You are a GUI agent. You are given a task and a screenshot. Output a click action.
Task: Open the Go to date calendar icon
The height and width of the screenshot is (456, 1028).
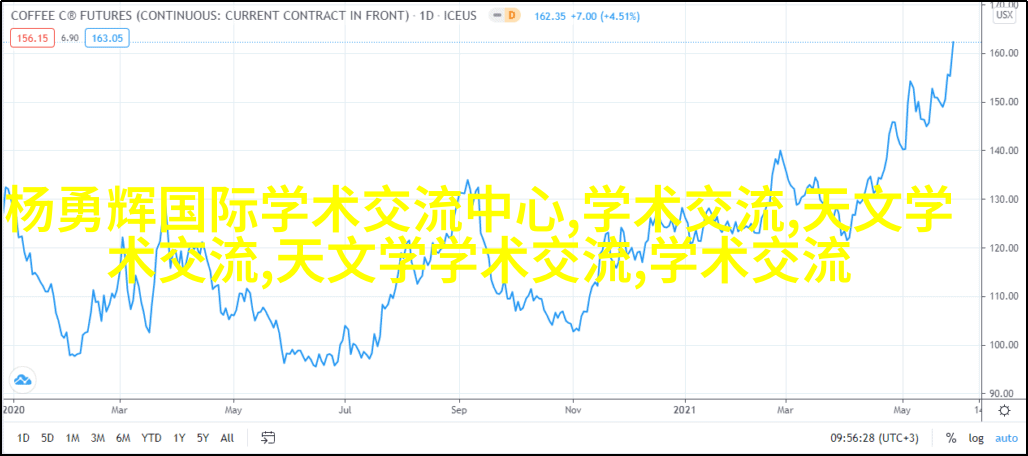(x=268, y=438)
